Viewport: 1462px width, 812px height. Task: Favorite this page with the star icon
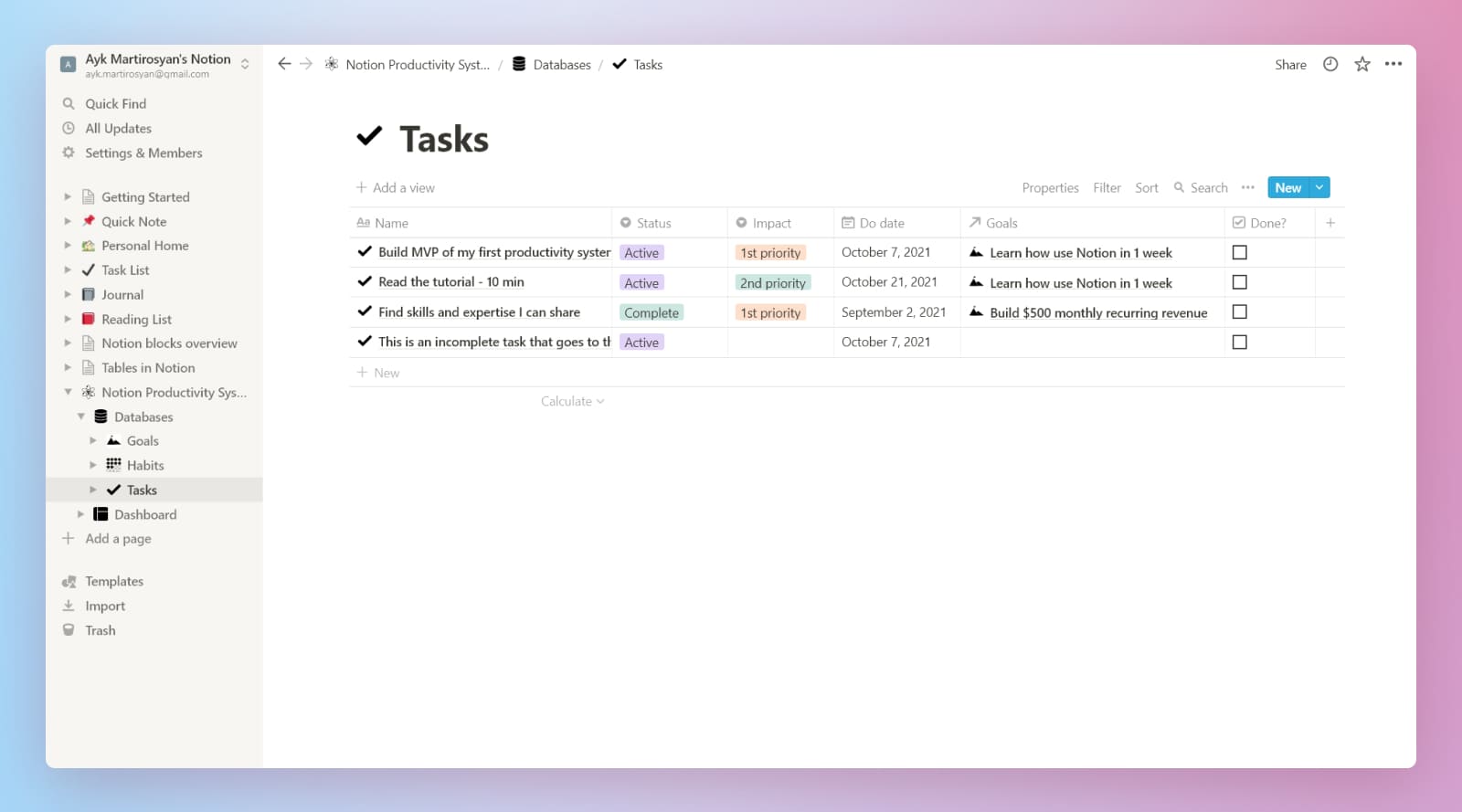[1362, 64]
